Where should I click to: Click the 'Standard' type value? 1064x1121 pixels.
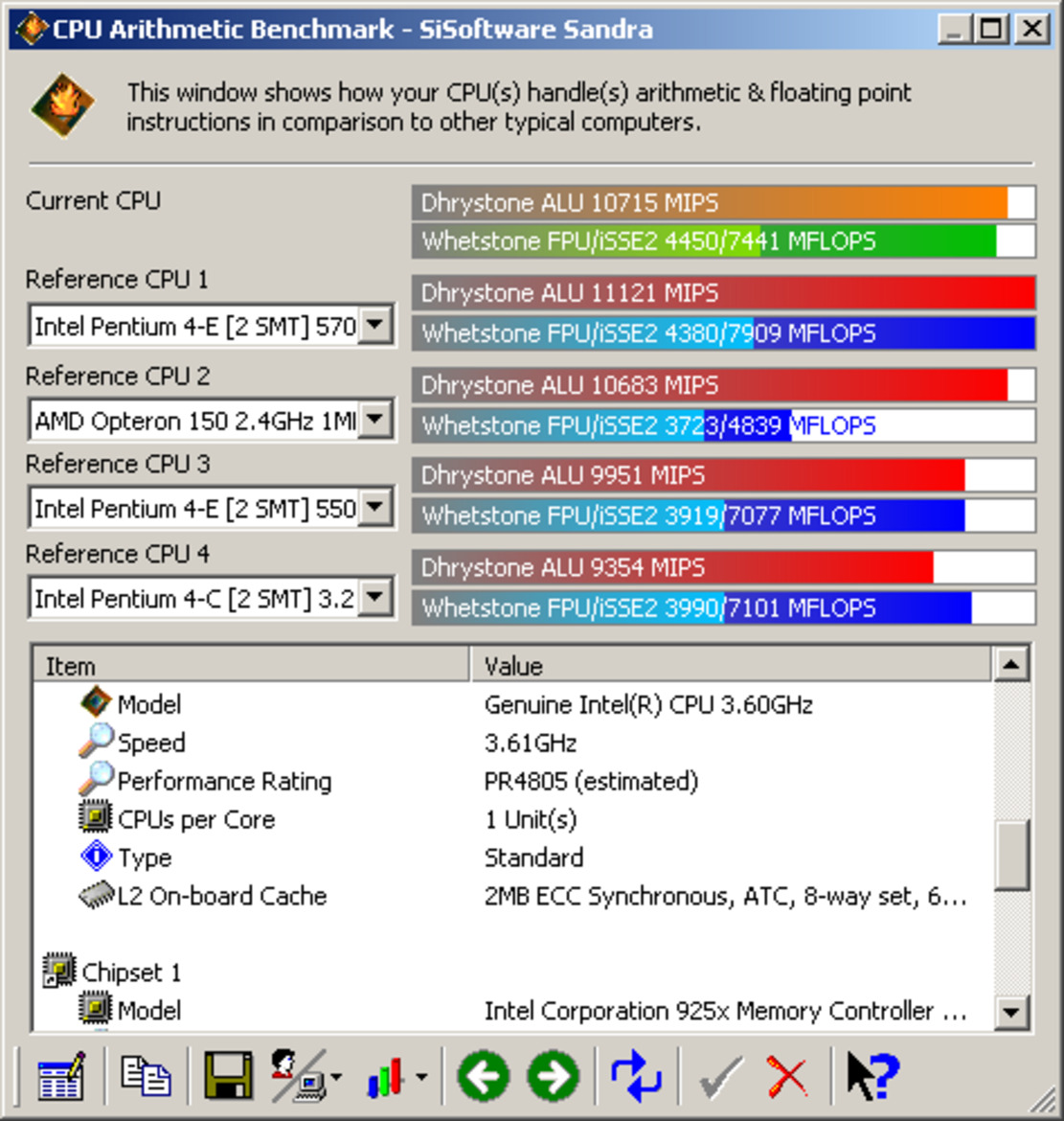(x=533, y=857)
